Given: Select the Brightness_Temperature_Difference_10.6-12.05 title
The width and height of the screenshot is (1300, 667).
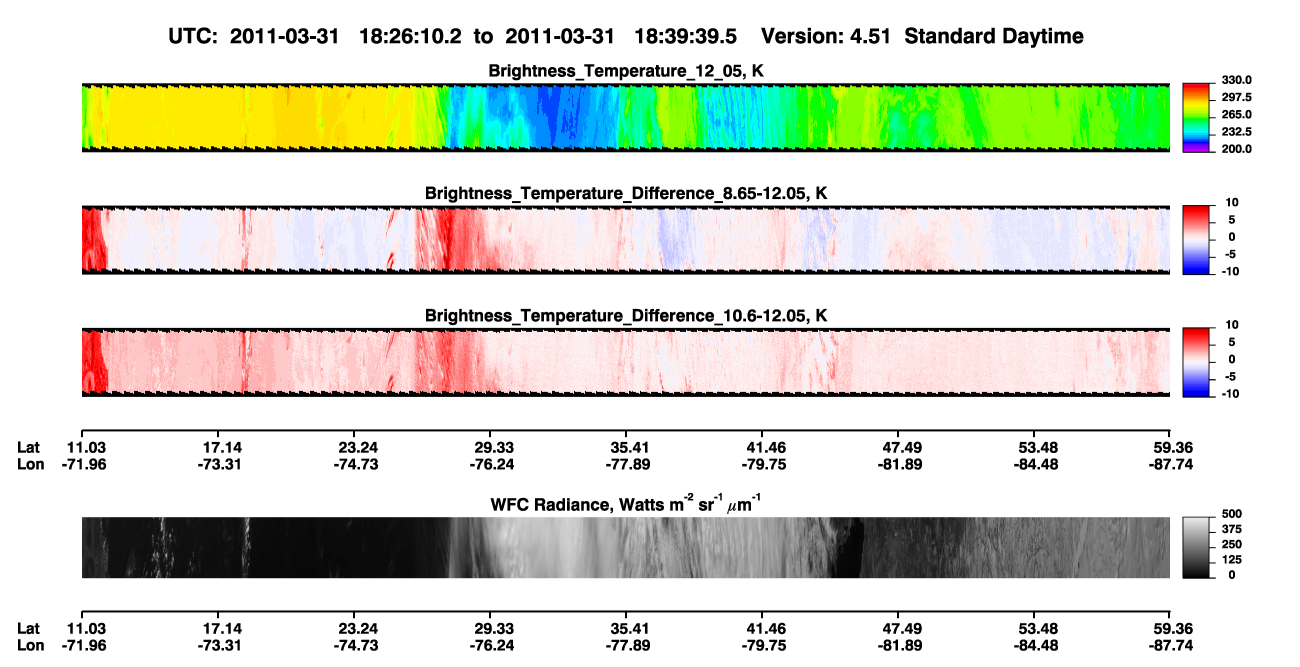Looking at the screenshot, I should (626, 316).
